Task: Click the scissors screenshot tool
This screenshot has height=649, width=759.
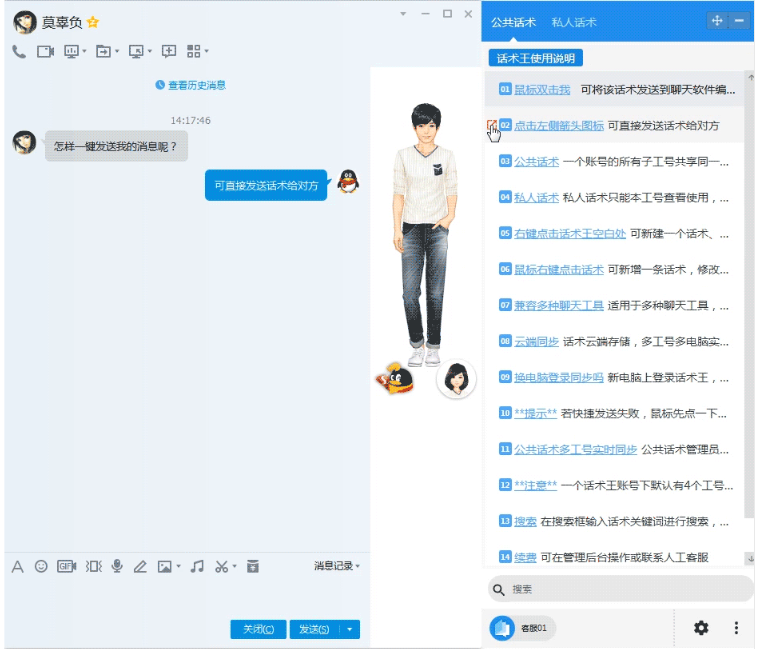Action: pos(222,566)
